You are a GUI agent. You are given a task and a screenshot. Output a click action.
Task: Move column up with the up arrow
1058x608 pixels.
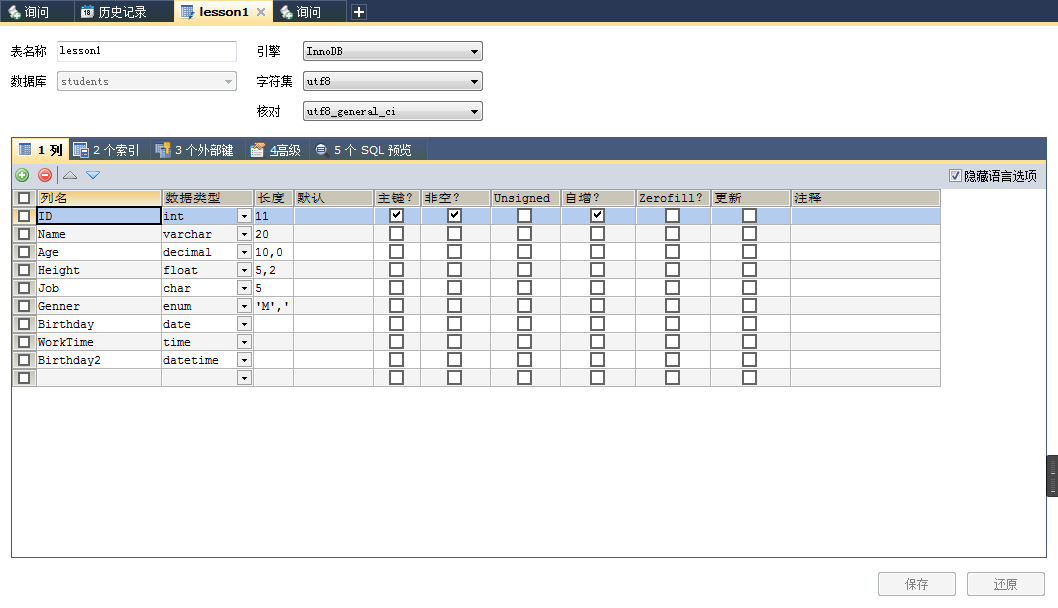69,175
